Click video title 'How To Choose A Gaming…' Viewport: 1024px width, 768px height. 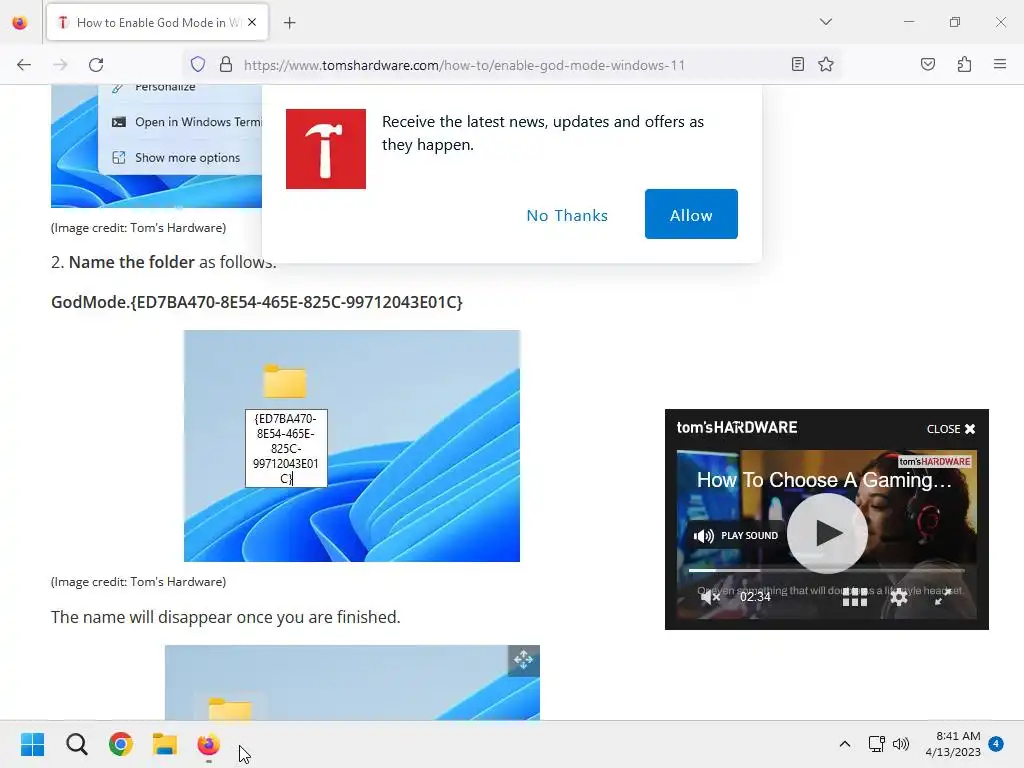824,480
